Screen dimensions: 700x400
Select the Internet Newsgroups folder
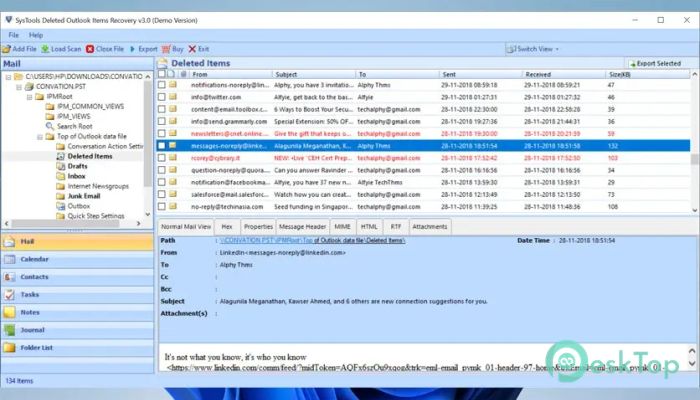[98, 186]
